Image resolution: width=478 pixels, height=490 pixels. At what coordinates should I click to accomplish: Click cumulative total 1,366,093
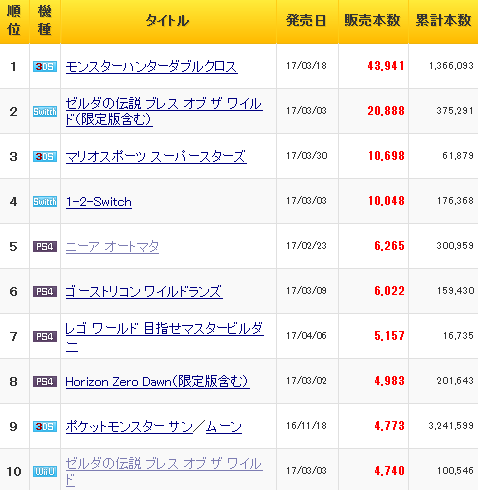click(x=451, y=66)
